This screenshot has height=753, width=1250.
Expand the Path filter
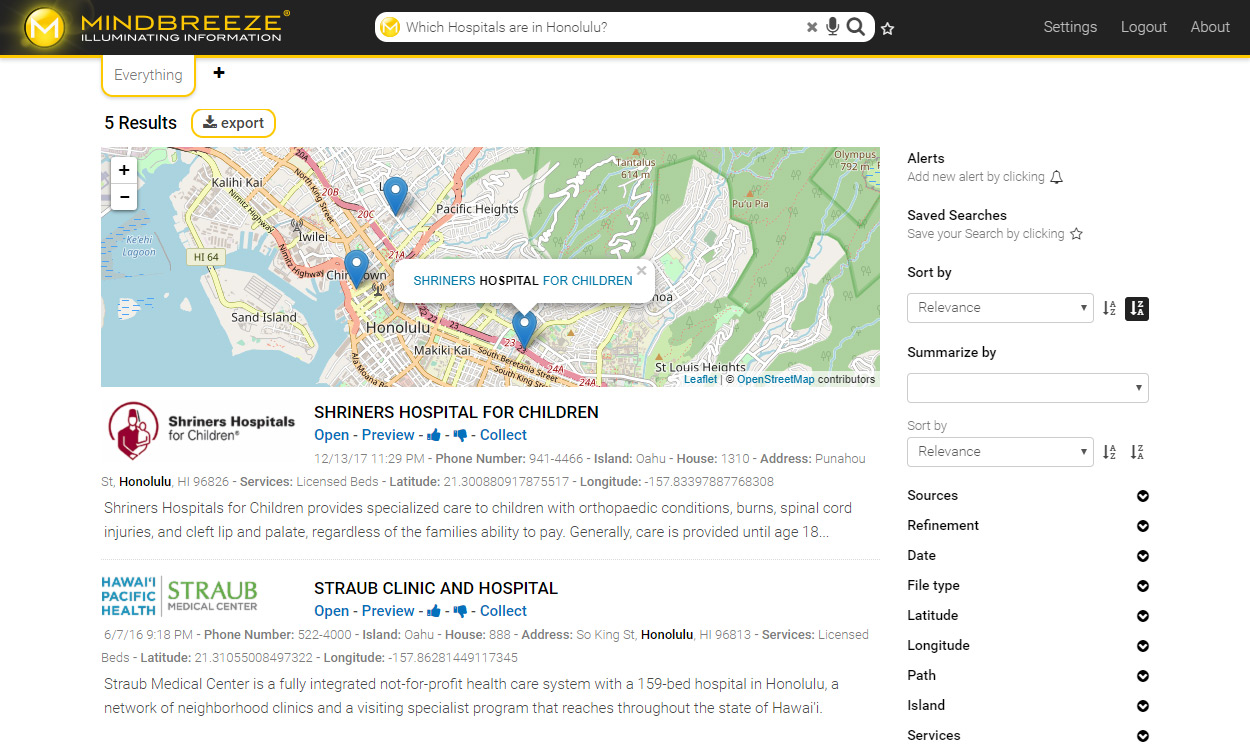coord(1143,676)
